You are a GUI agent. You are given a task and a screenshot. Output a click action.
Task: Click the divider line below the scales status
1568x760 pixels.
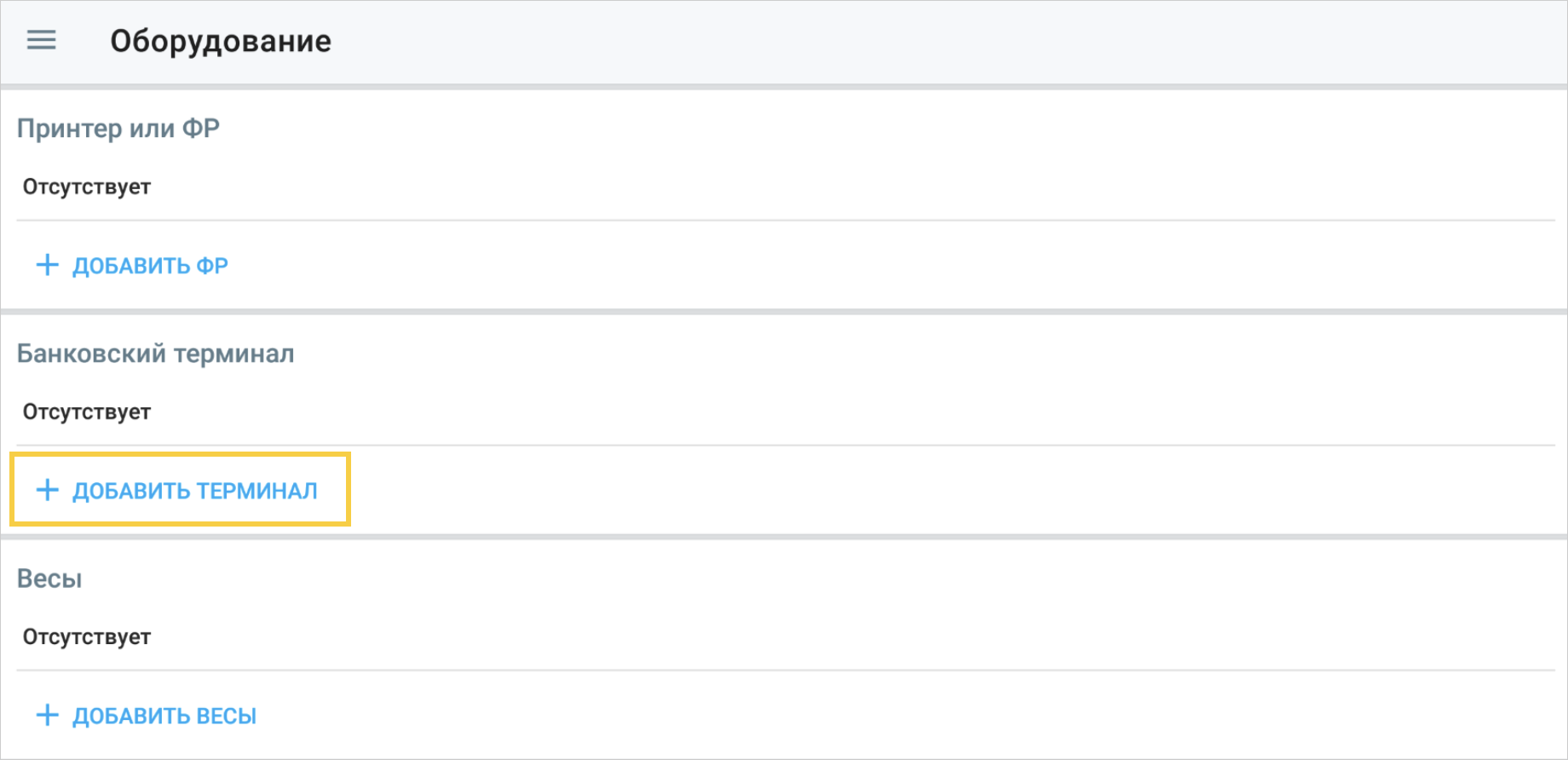[784, 671]
